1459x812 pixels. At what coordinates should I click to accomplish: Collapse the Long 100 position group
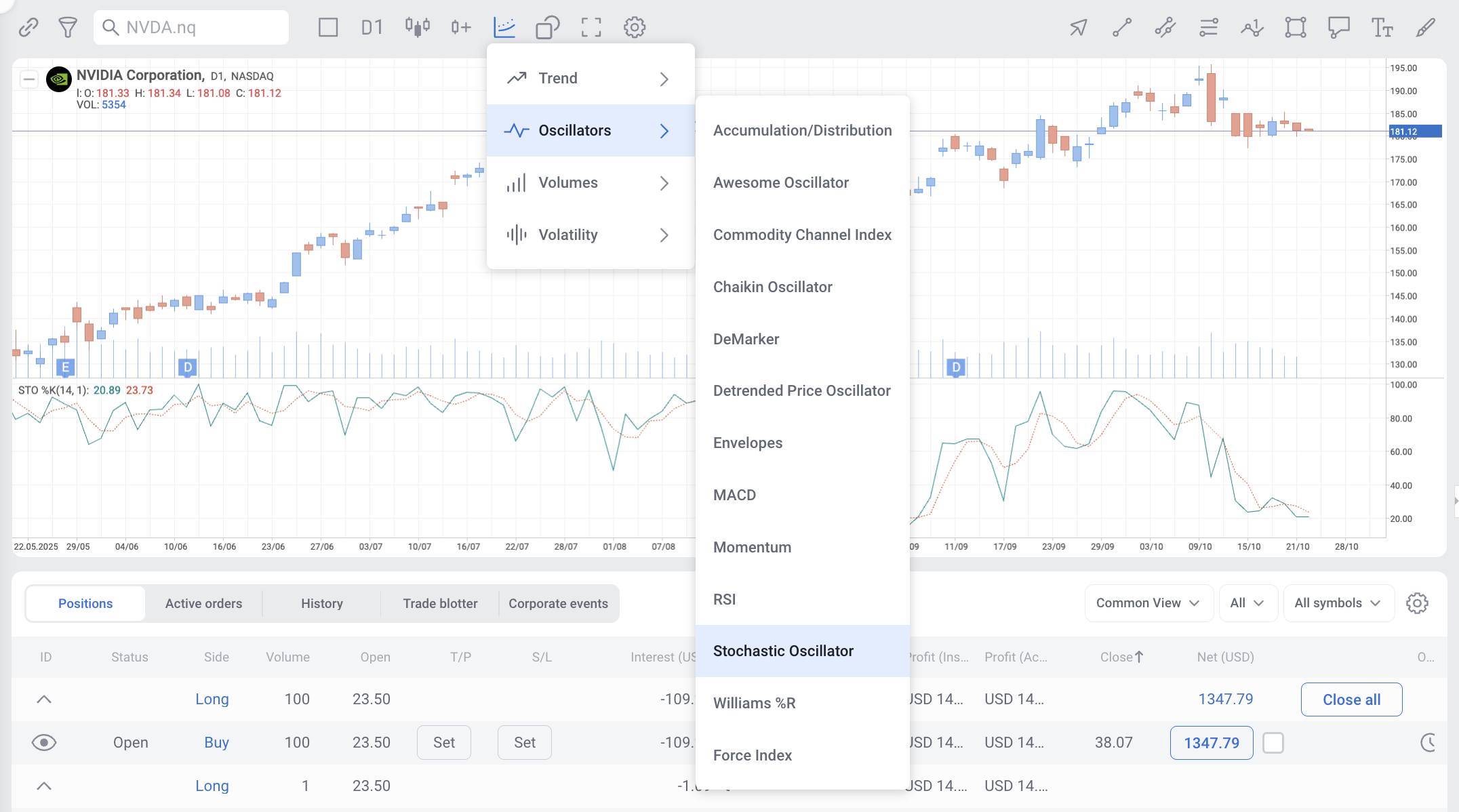(x=44, y=699)
